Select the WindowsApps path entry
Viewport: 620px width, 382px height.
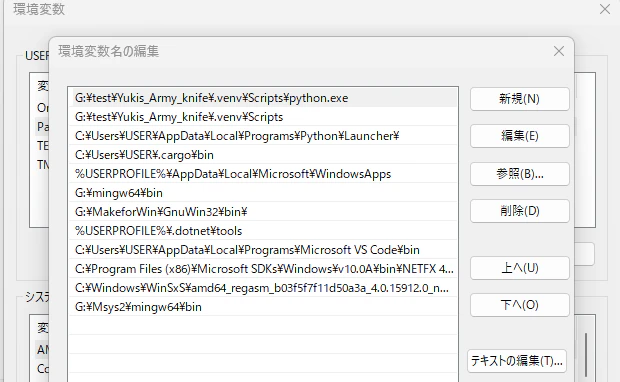coord(263,174)
